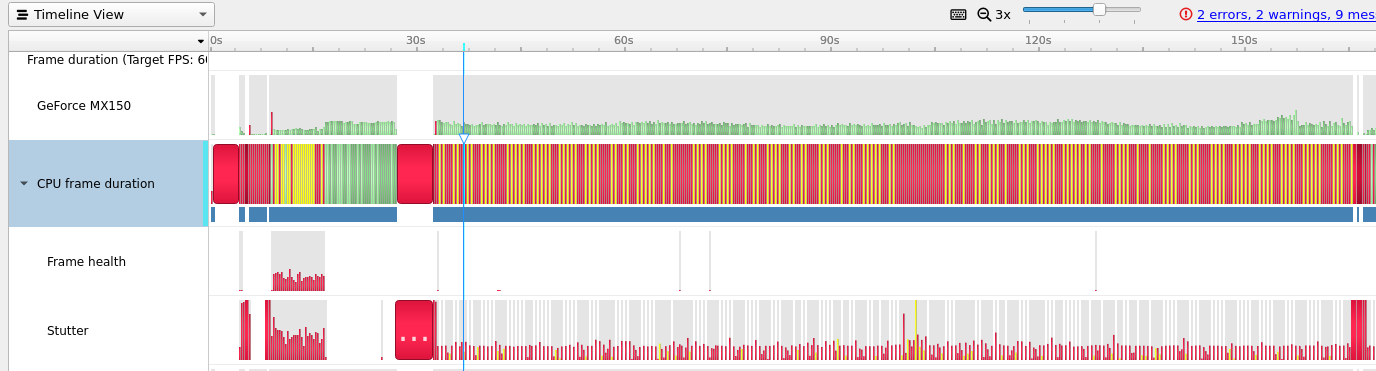Adjust the timeline zoom slider handle
Screen dimensions: 1376x371
point(1099,9)
